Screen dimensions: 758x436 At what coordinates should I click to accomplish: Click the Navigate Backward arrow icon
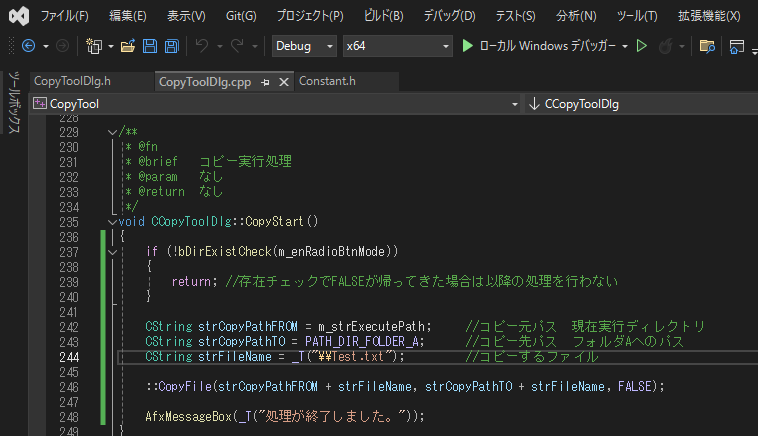[28, 46]
